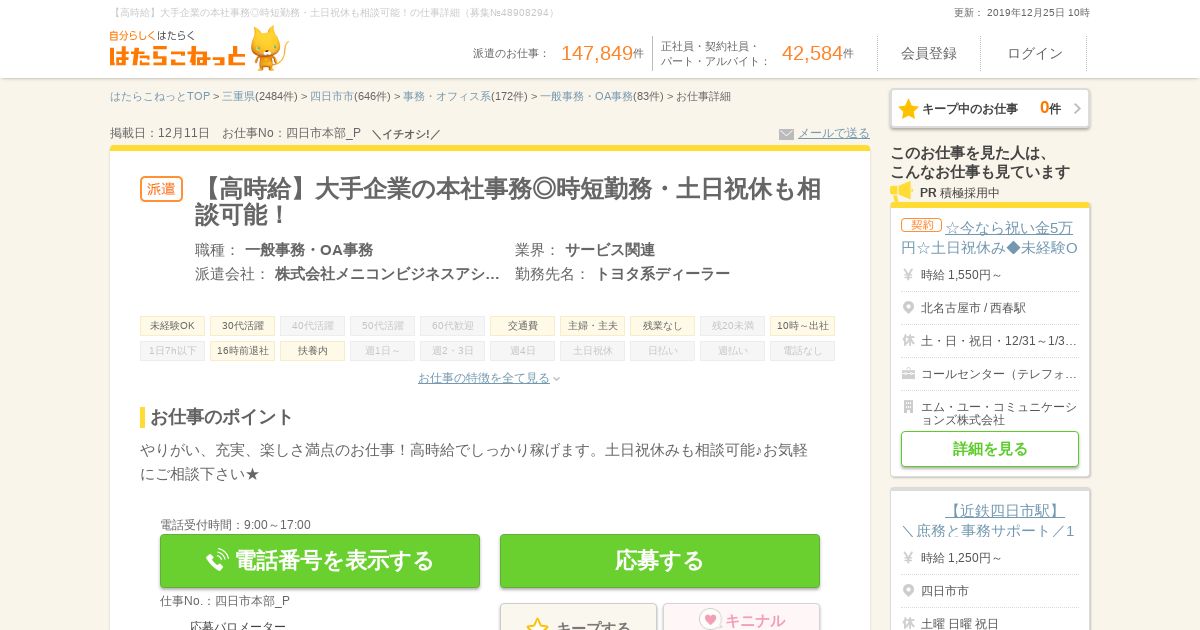The image size is (1200, 630).
Task: Click the yen icon beside 時給 1,250円～
Action: pos(908,558)
